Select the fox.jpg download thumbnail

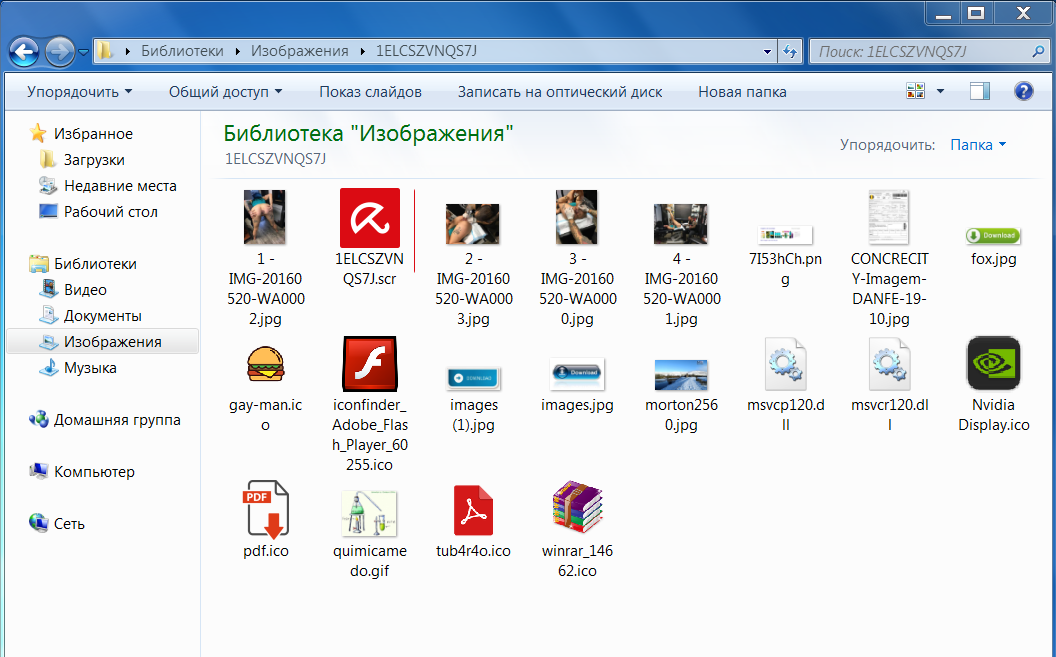tap(993, 236)
